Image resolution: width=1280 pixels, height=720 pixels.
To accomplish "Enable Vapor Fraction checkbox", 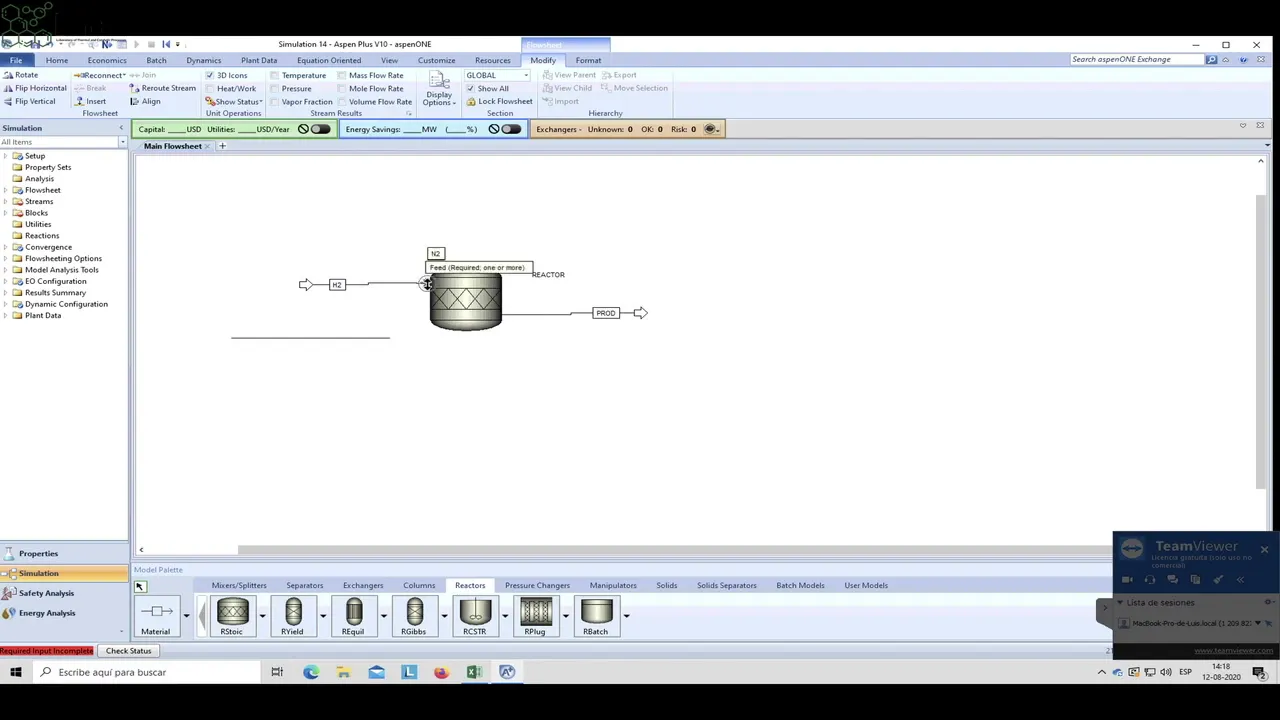I will pos(275,101).
